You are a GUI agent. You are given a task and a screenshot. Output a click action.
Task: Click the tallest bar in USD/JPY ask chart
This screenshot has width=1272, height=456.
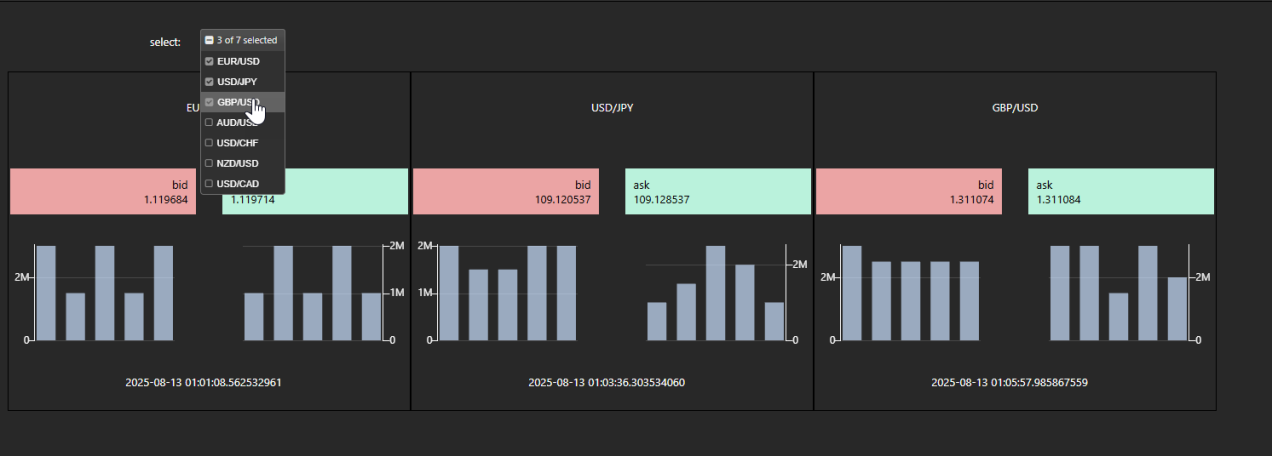[715, 293]
